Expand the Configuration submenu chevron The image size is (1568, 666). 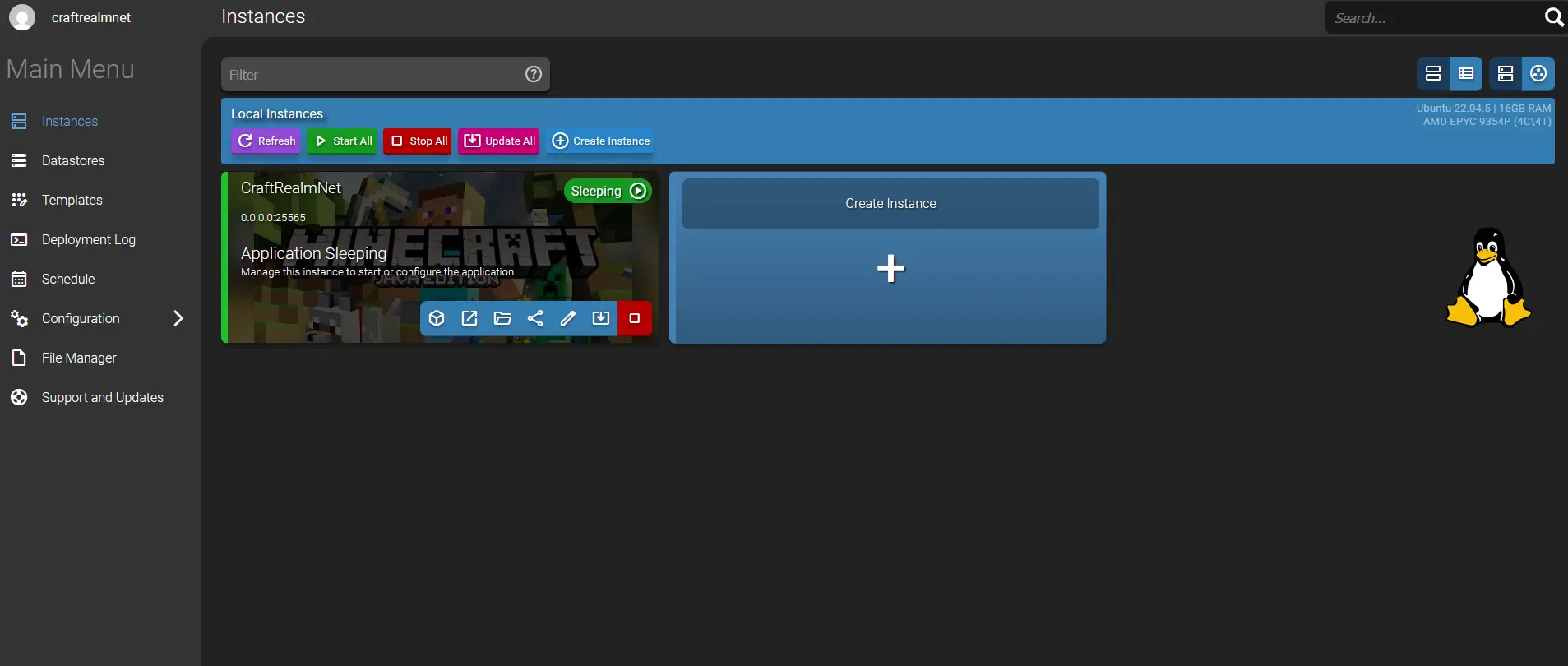tap(178, 318)
